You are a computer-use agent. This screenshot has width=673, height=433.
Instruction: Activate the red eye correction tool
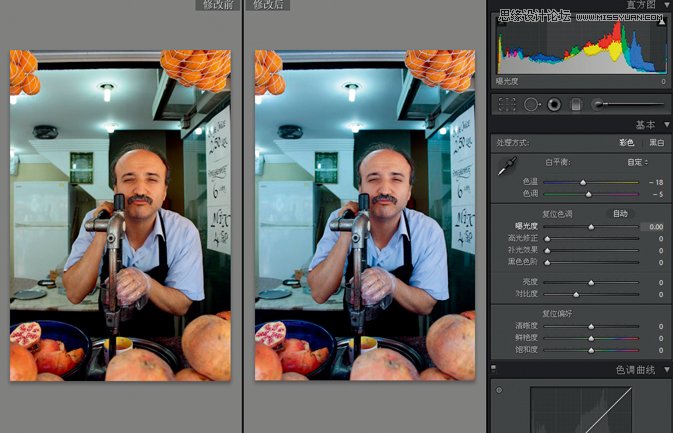click(554, 103)
